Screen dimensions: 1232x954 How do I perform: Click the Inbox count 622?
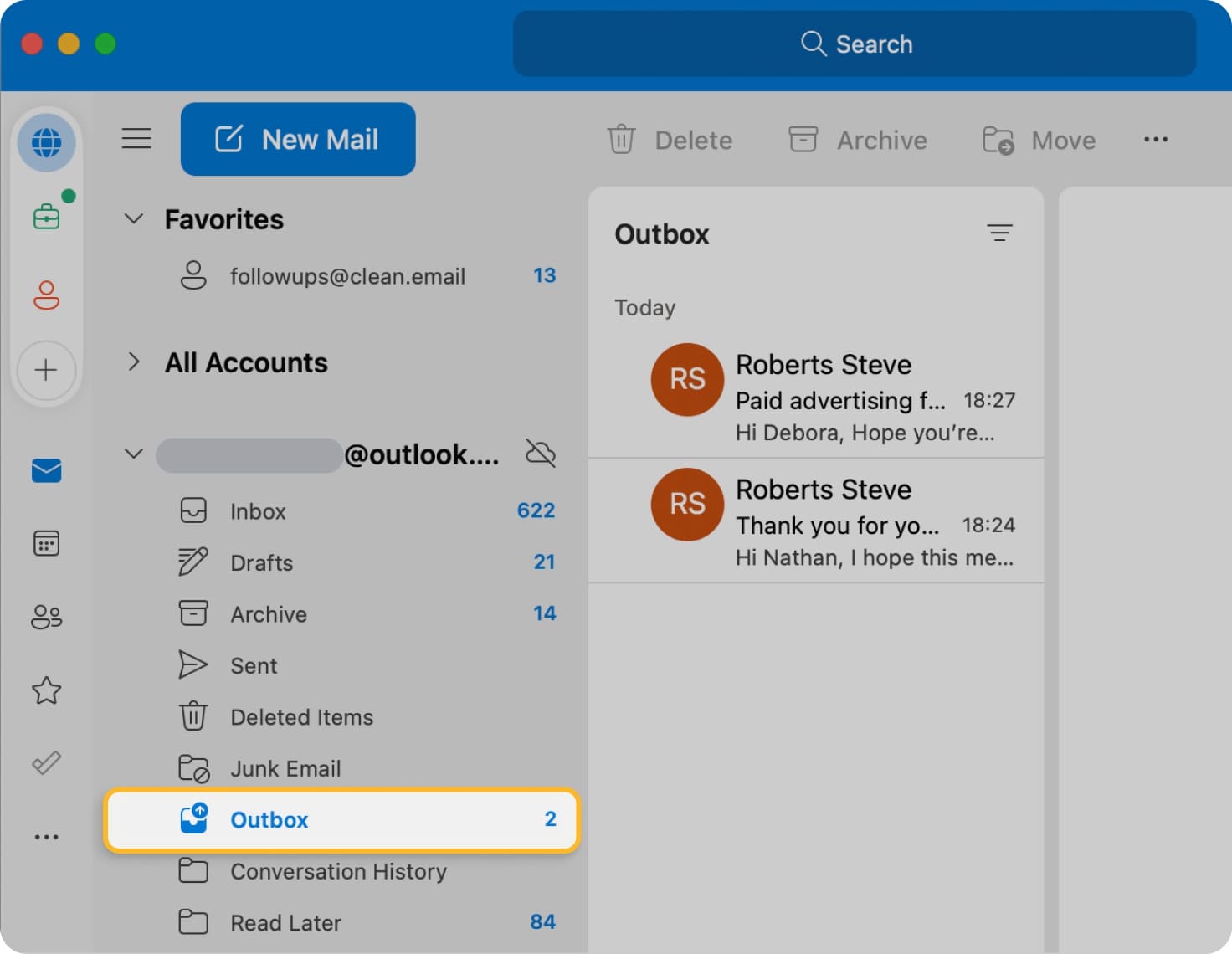[536, 510]
